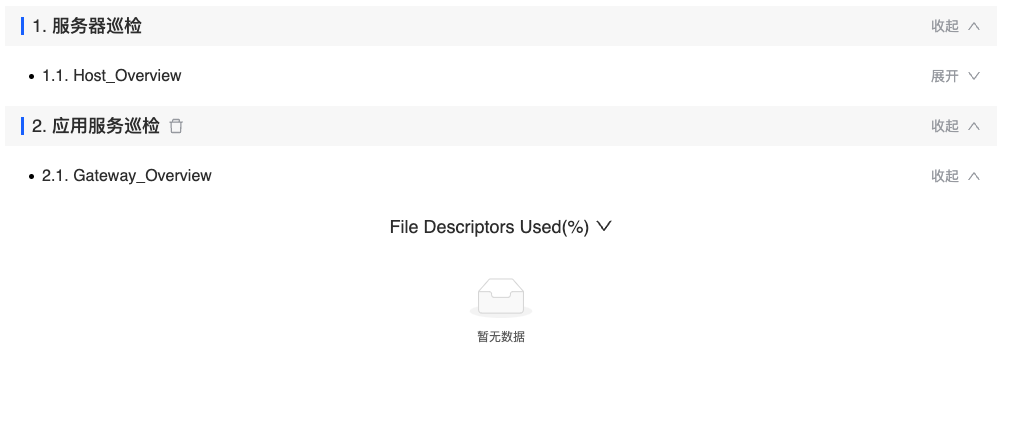
Task: Click up chevron on Gateway_Overview row
Action: (974, 176)
